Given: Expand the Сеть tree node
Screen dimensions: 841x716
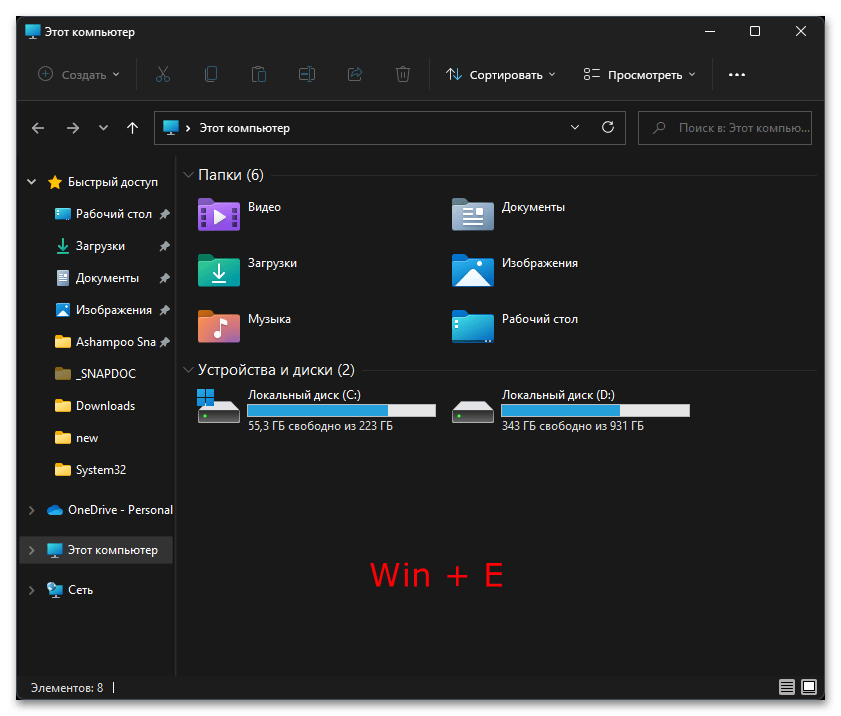Looking at the screenshot, I should tap(32, 590).
